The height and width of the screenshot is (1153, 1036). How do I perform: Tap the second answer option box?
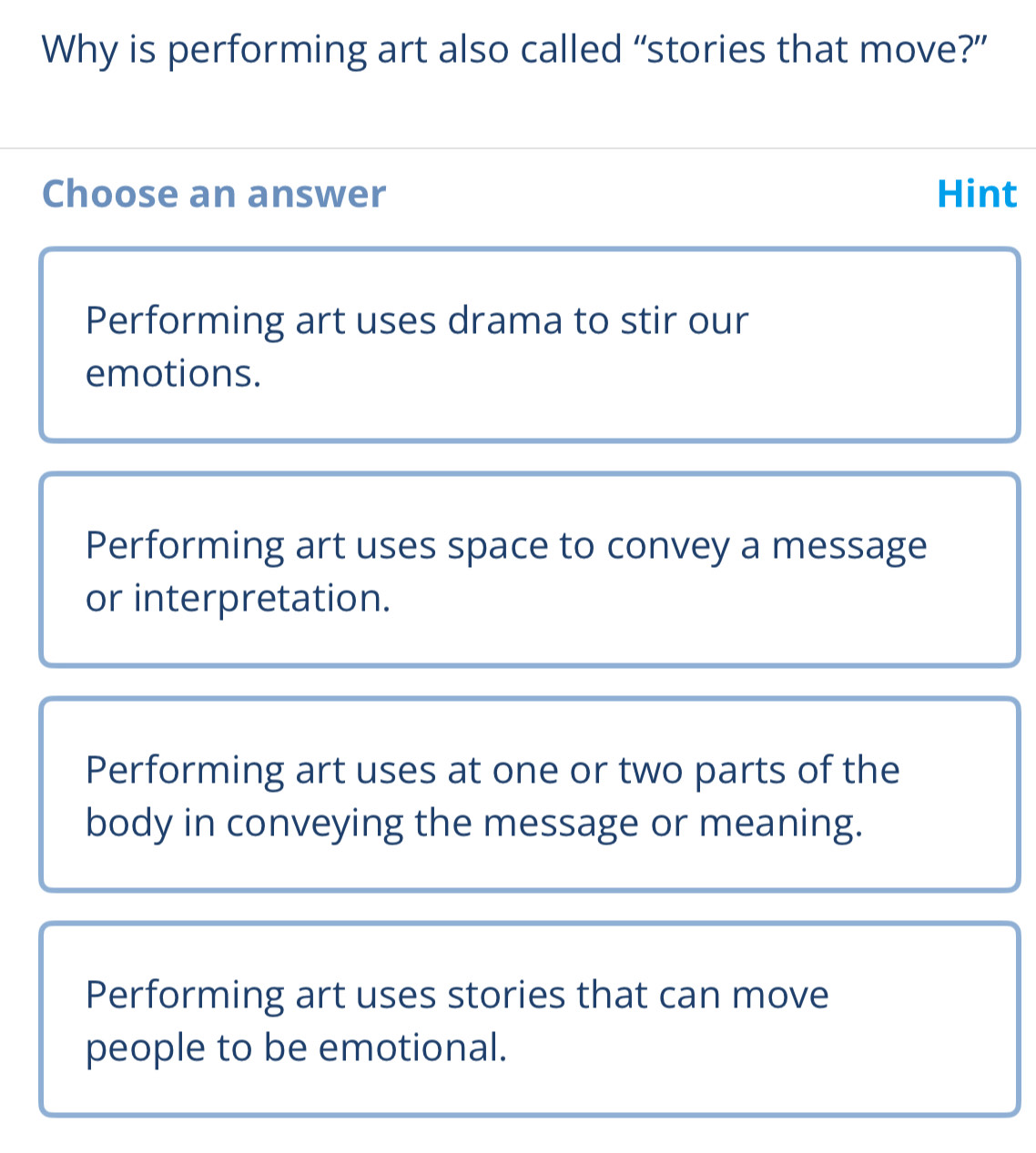coord(529,570)
